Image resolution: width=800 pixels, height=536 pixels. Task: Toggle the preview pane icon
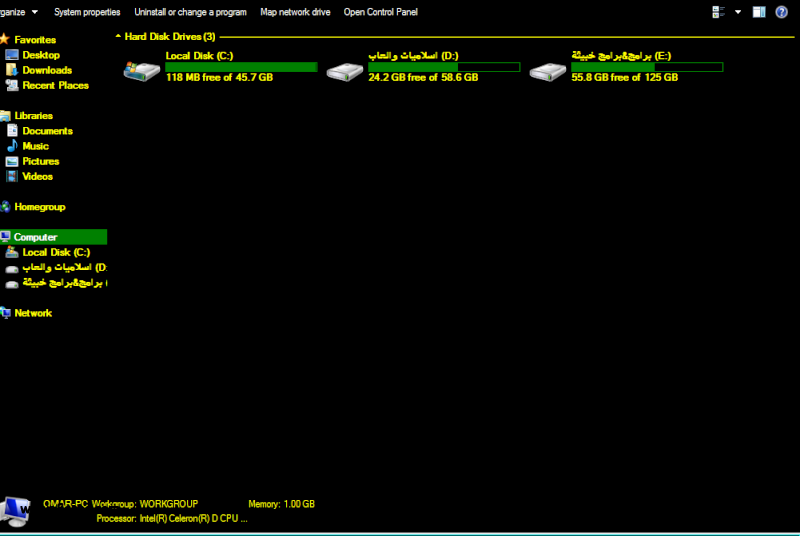click(759, 12)
